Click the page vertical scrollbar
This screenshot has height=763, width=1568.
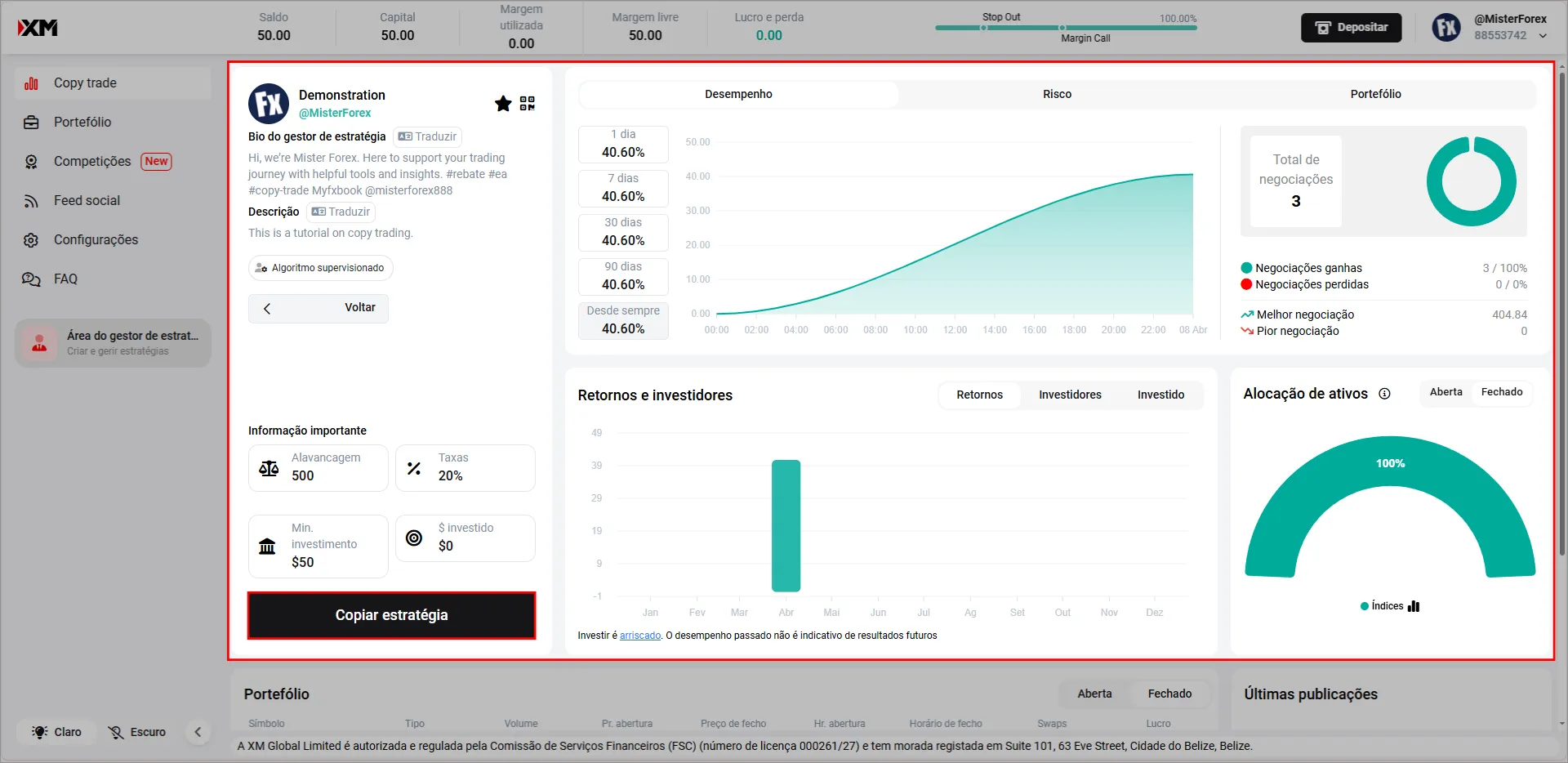tap(1561, 327)
